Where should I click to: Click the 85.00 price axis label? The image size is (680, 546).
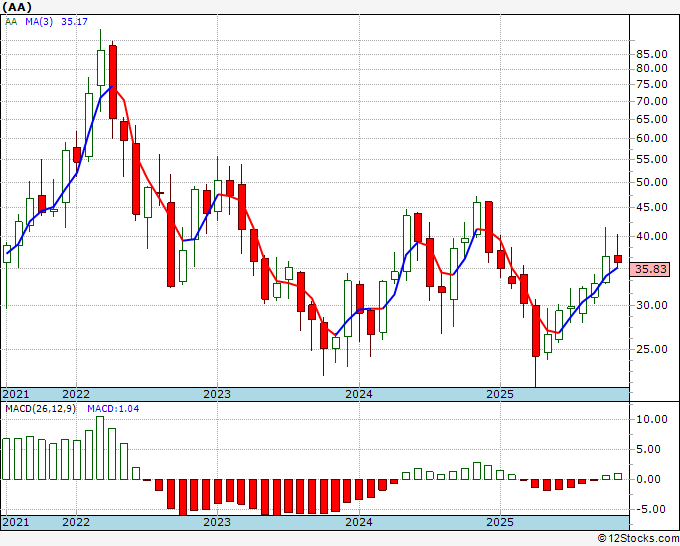[x=652, y=54]
